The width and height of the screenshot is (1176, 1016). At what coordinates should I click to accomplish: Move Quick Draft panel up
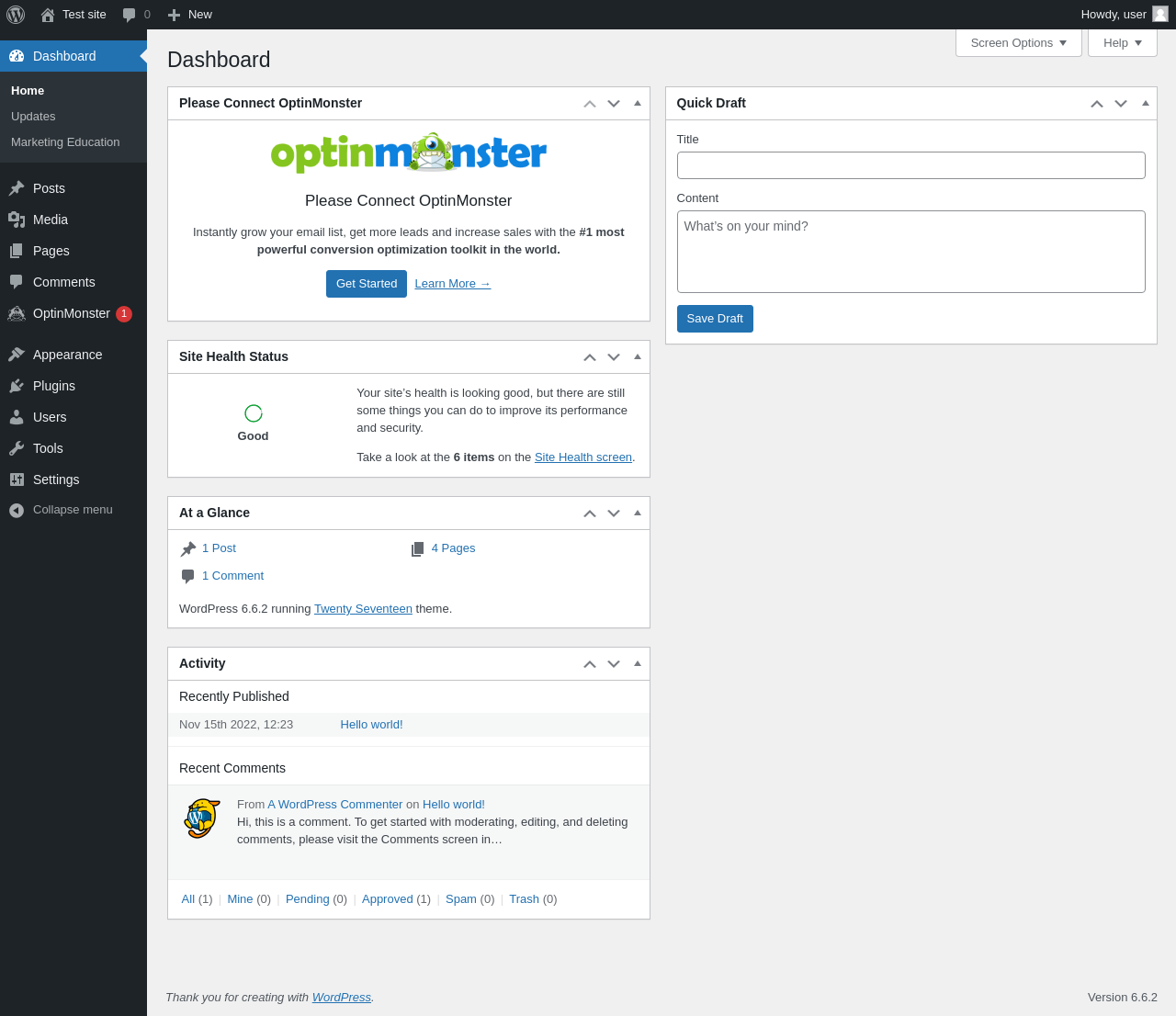point(1097,104)
